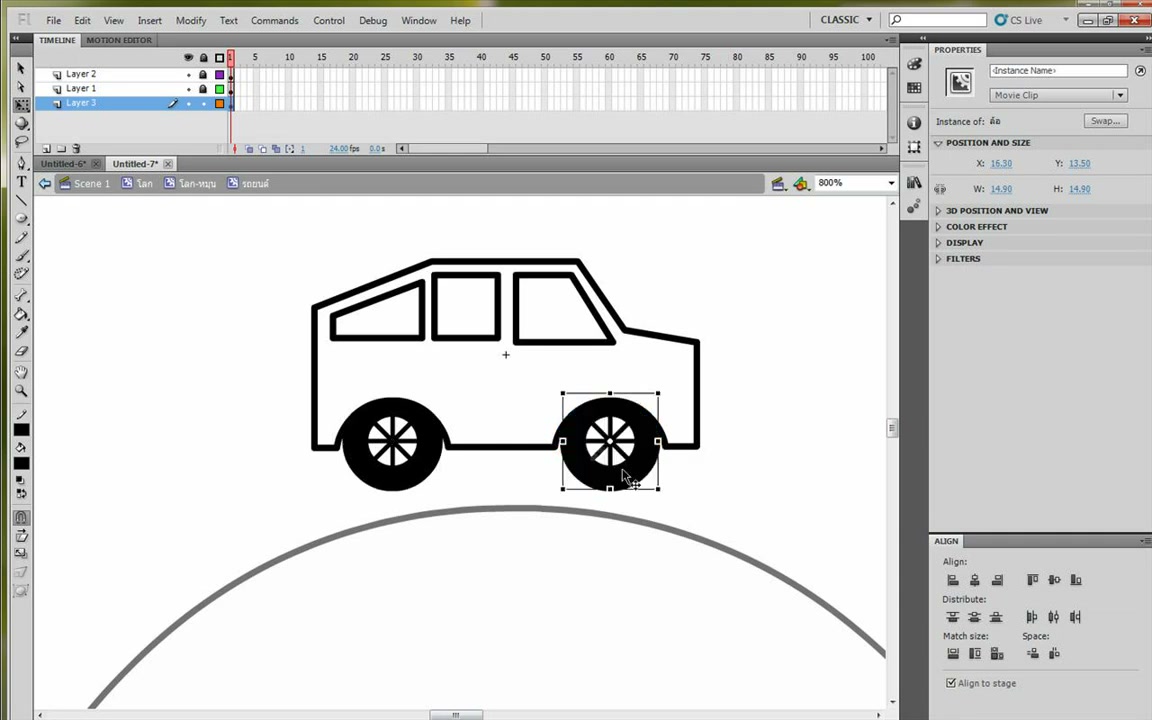Select the Pen tool
Viewport: 1152px width, 720px height.
pos(21,163)
